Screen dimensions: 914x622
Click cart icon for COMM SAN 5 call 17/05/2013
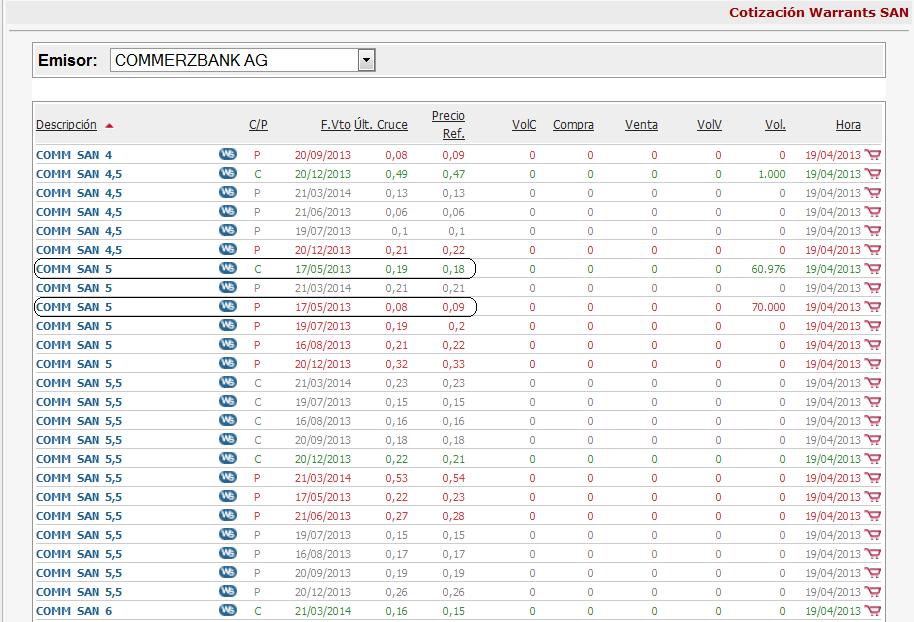pos(873,269)
